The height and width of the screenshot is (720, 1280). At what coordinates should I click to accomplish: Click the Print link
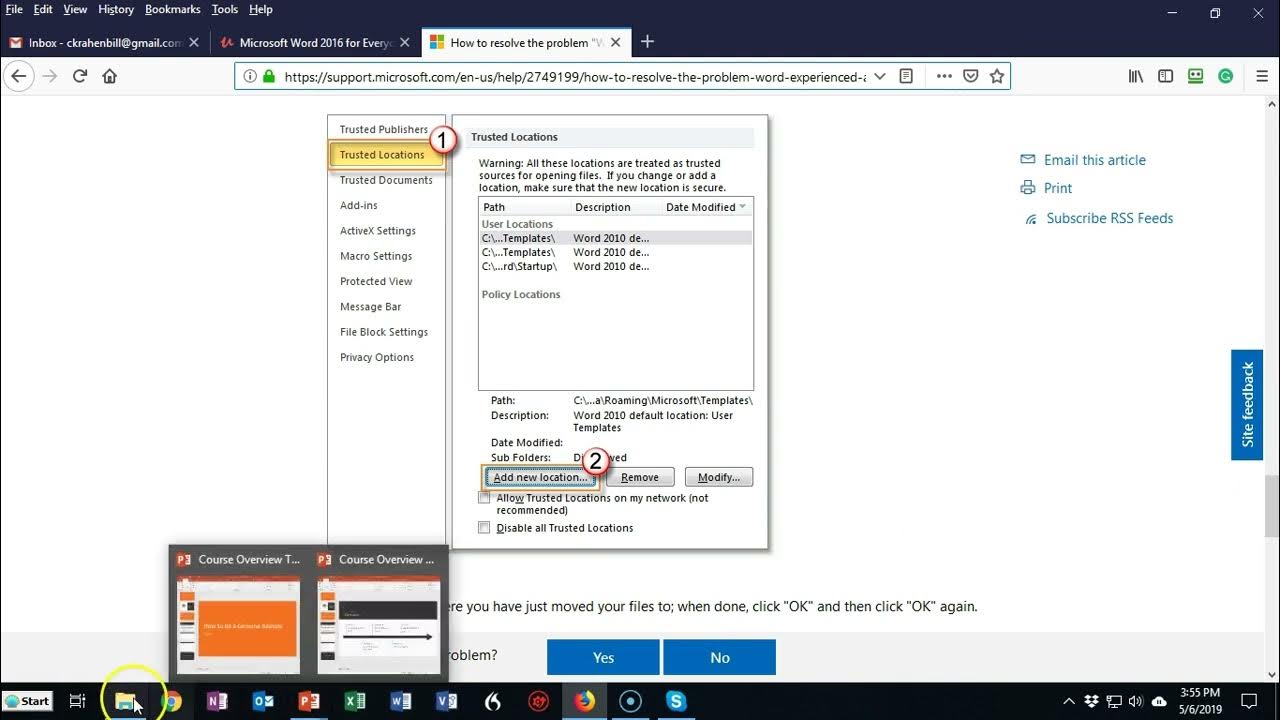1057,188
